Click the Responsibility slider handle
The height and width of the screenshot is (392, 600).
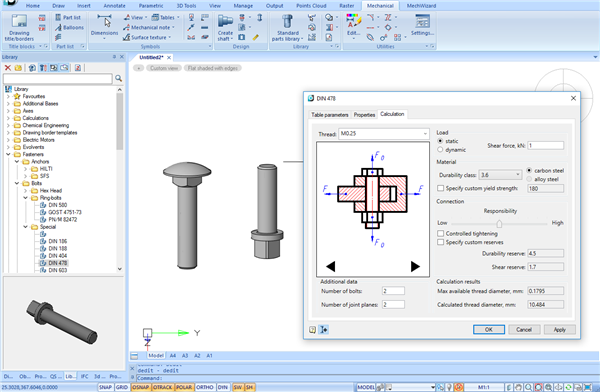coord(499,223)
